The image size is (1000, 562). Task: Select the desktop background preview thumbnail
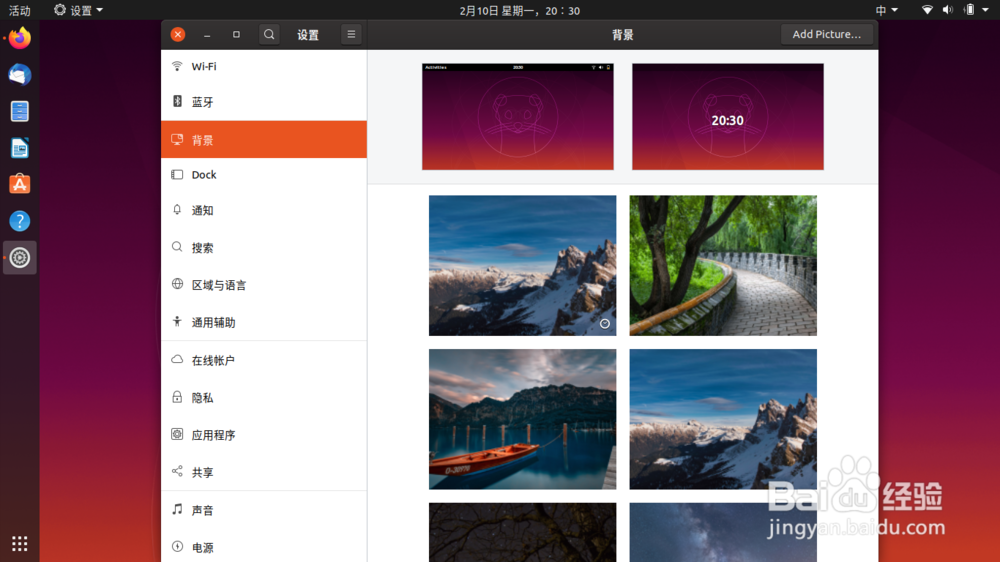pos(518,117)
